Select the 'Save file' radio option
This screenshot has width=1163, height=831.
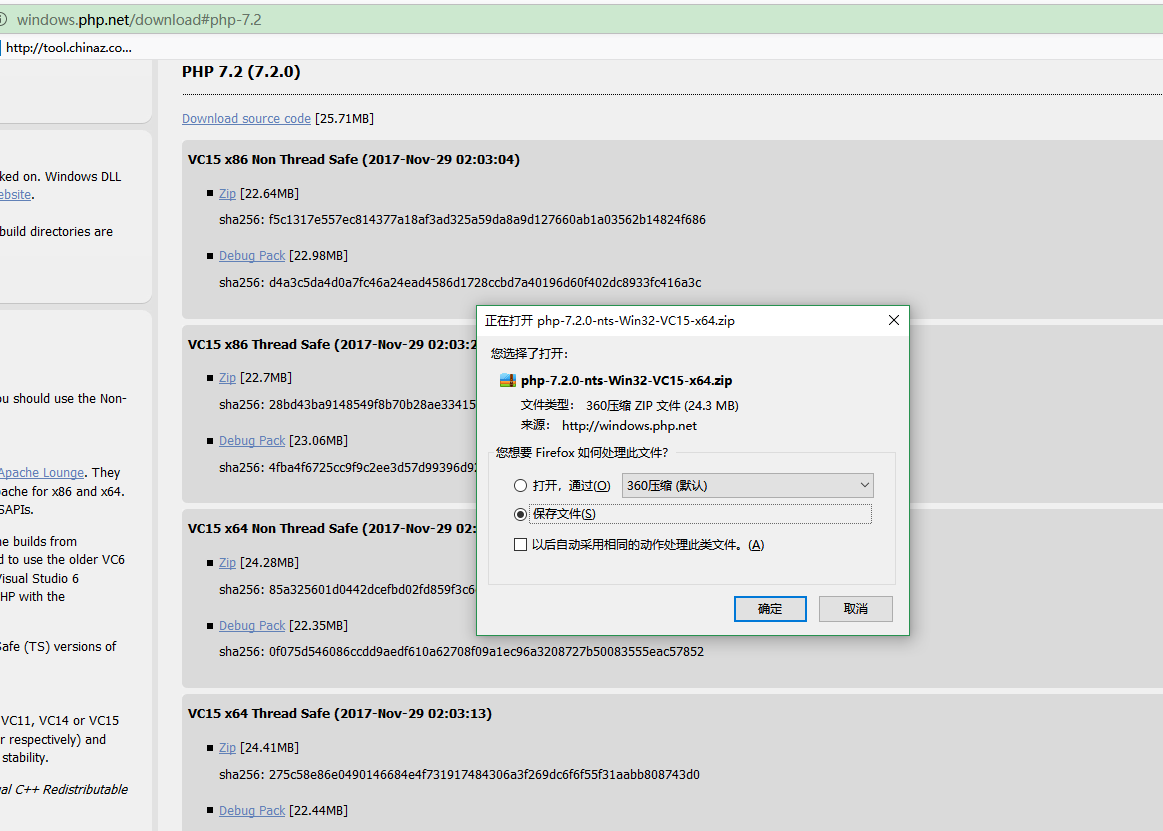(521, 514)
